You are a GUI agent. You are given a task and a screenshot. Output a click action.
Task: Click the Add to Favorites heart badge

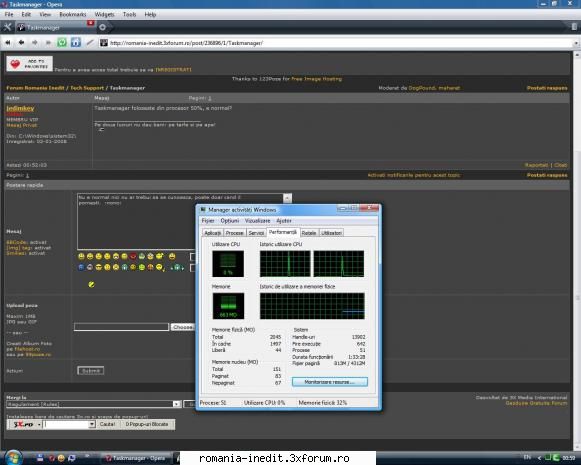point(29,64)
